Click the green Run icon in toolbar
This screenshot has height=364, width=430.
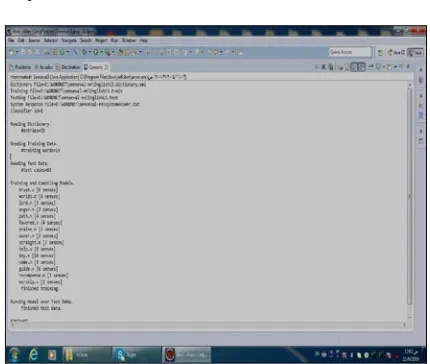(x=96, y=52)
